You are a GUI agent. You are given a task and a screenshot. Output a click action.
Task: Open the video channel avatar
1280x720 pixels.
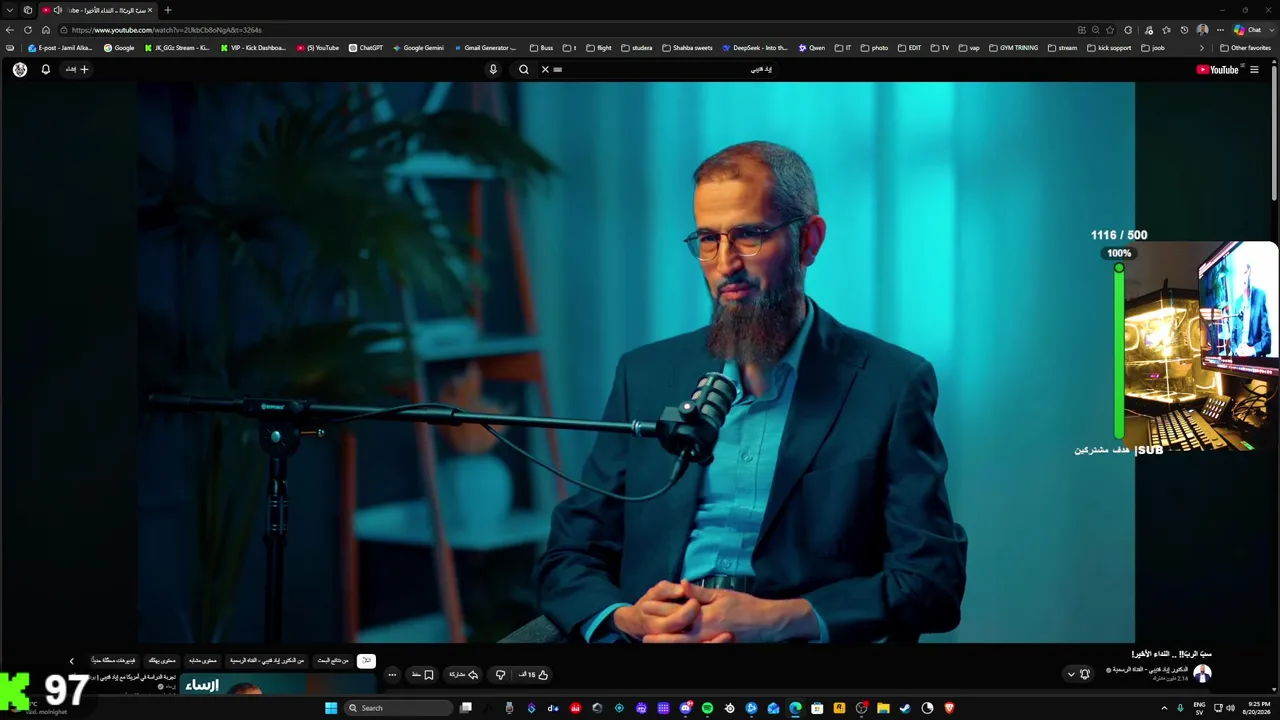[x=1202, y=674]
